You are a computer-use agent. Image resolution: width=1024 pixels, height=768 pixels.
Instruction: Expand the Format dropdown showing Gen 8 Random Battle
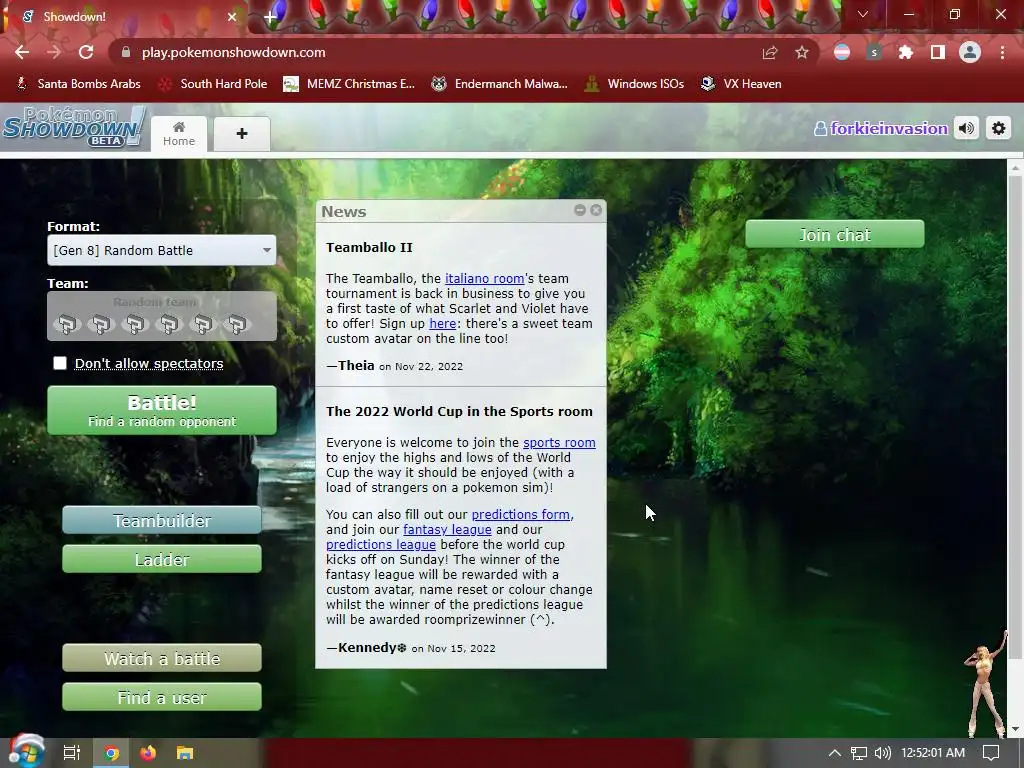(161, 250)
